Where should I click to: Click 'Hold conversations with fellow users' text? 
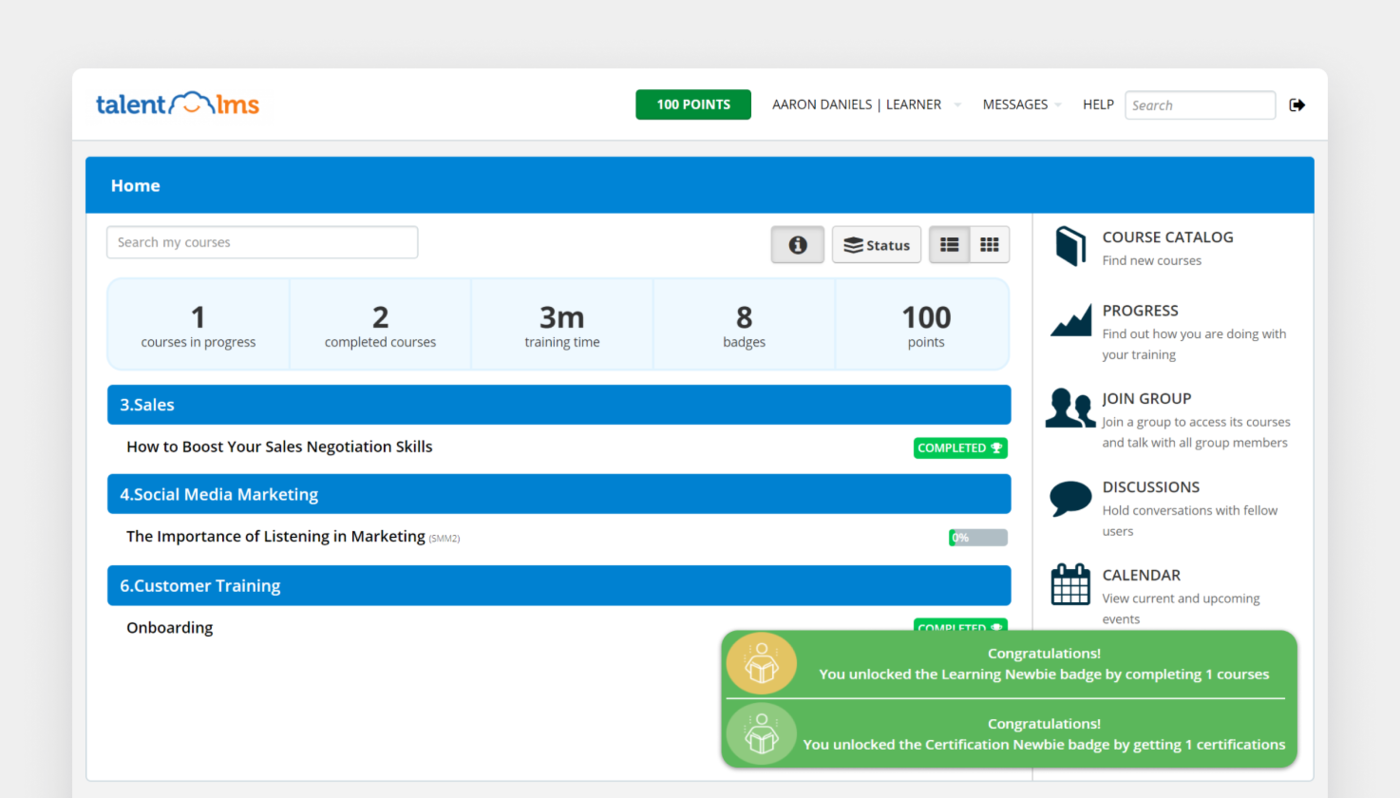[x=1190, y=520]
